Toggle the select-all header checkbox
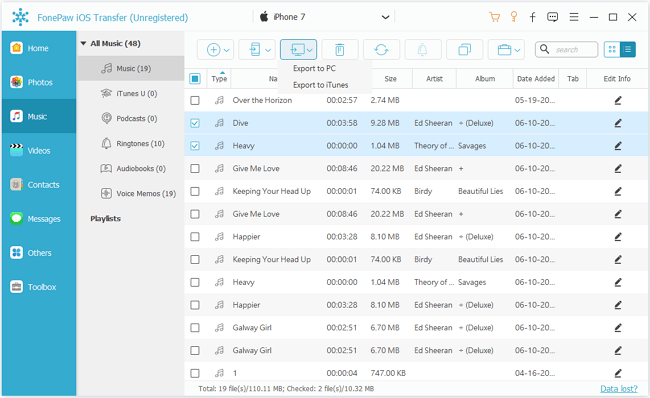Viewport: 650px width, 398px height. tap(195, 78)
